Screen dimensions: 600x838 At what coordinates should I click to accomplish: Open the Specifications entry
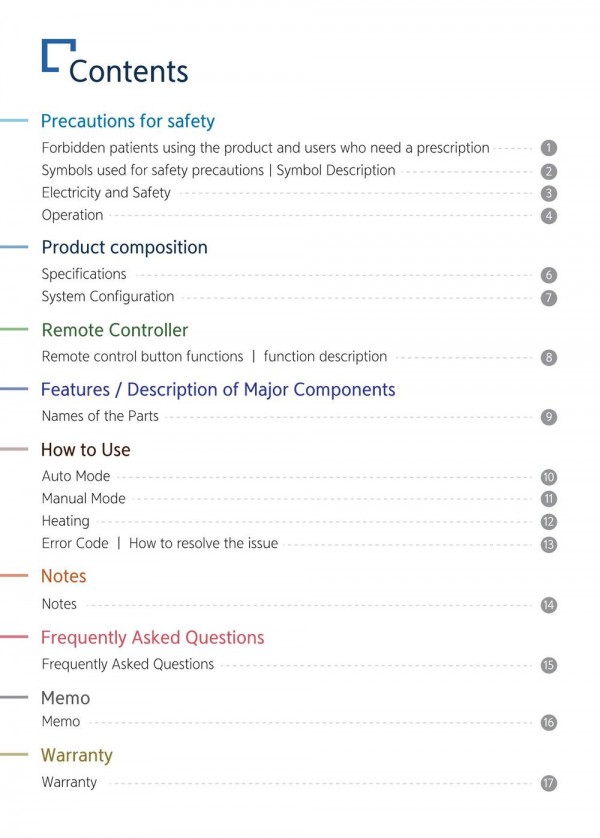coord(84,274)
